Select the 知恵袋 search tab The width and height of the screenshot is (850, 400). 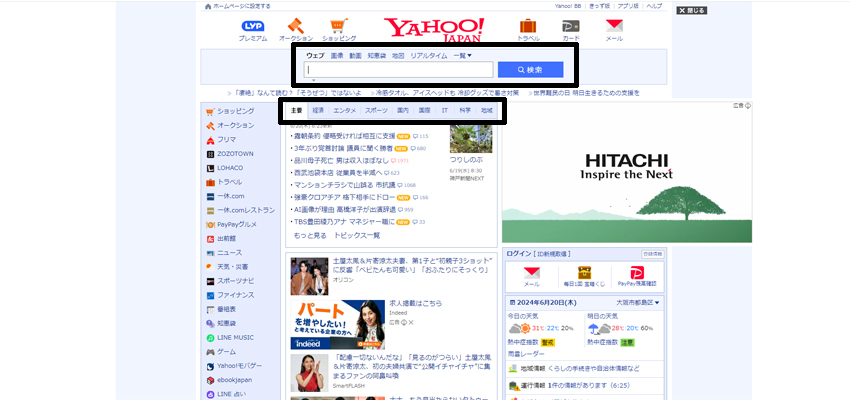click(376, 55)
